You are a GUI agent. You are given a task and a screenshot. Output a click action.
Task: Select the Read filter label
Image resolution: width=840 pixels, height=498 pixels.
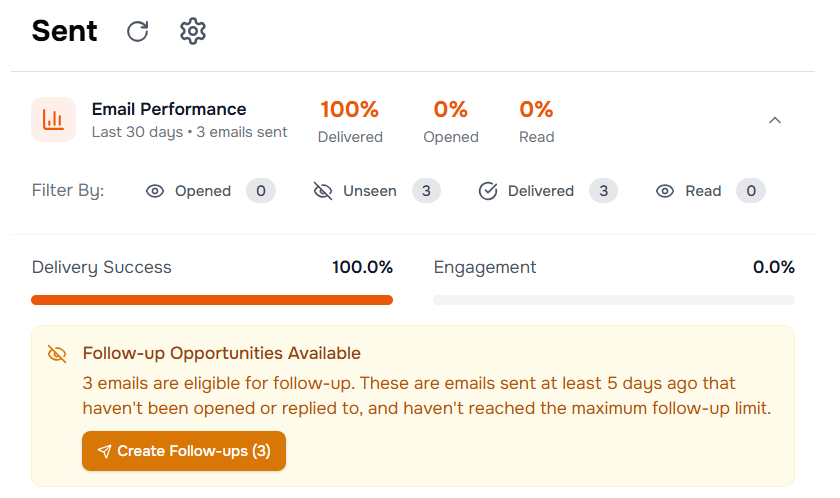coord(703,191)
